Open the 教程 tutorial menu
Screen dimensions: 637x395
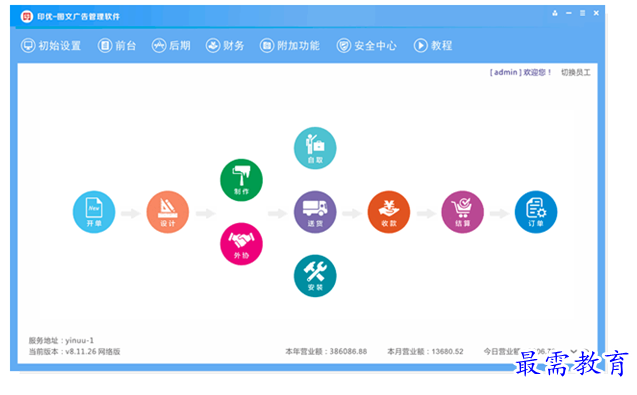point(433,46)
